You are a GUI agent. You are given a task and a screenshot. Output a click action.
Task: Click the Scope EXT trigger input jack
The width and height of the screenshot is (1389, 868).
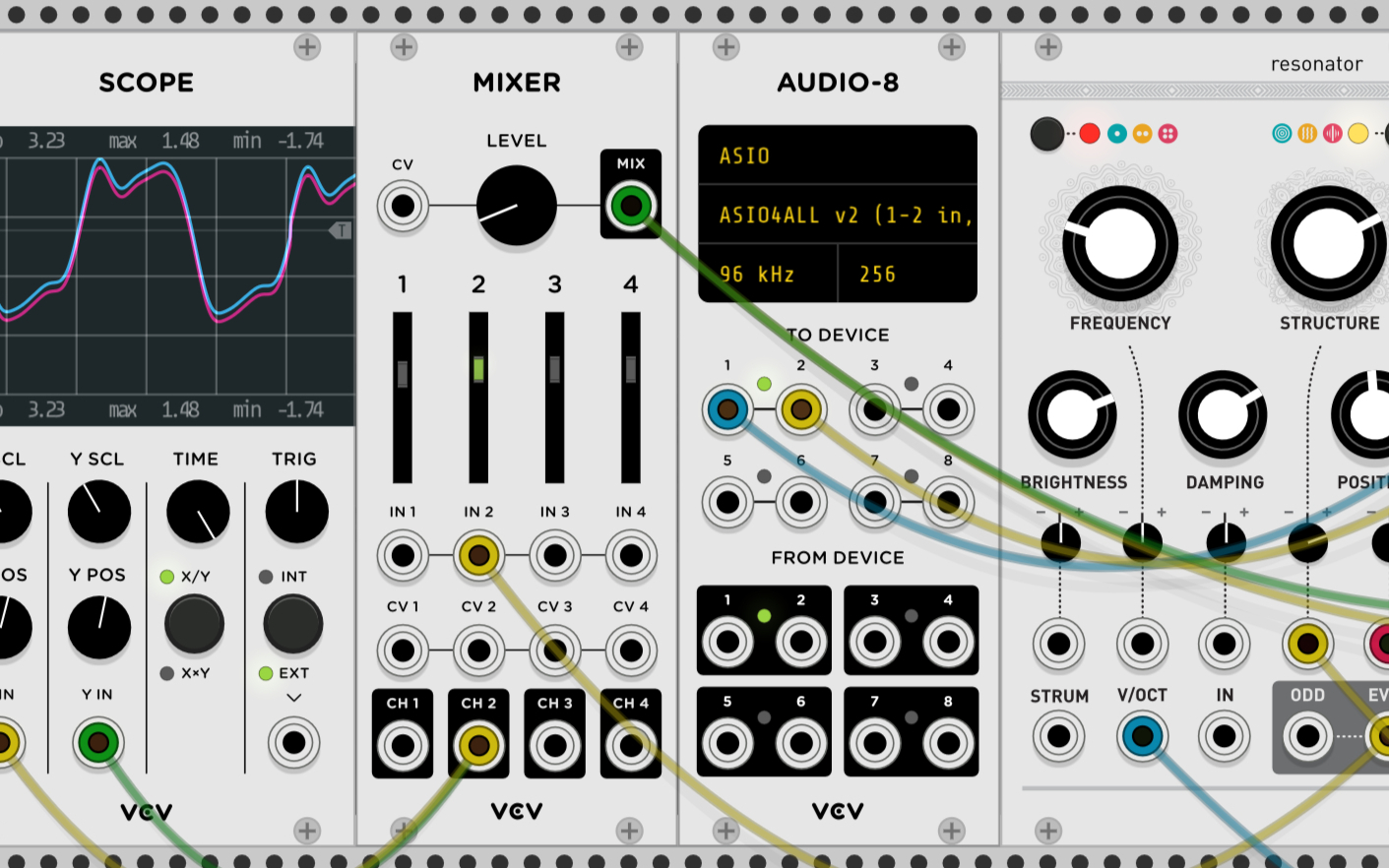[x=293, y=743]
